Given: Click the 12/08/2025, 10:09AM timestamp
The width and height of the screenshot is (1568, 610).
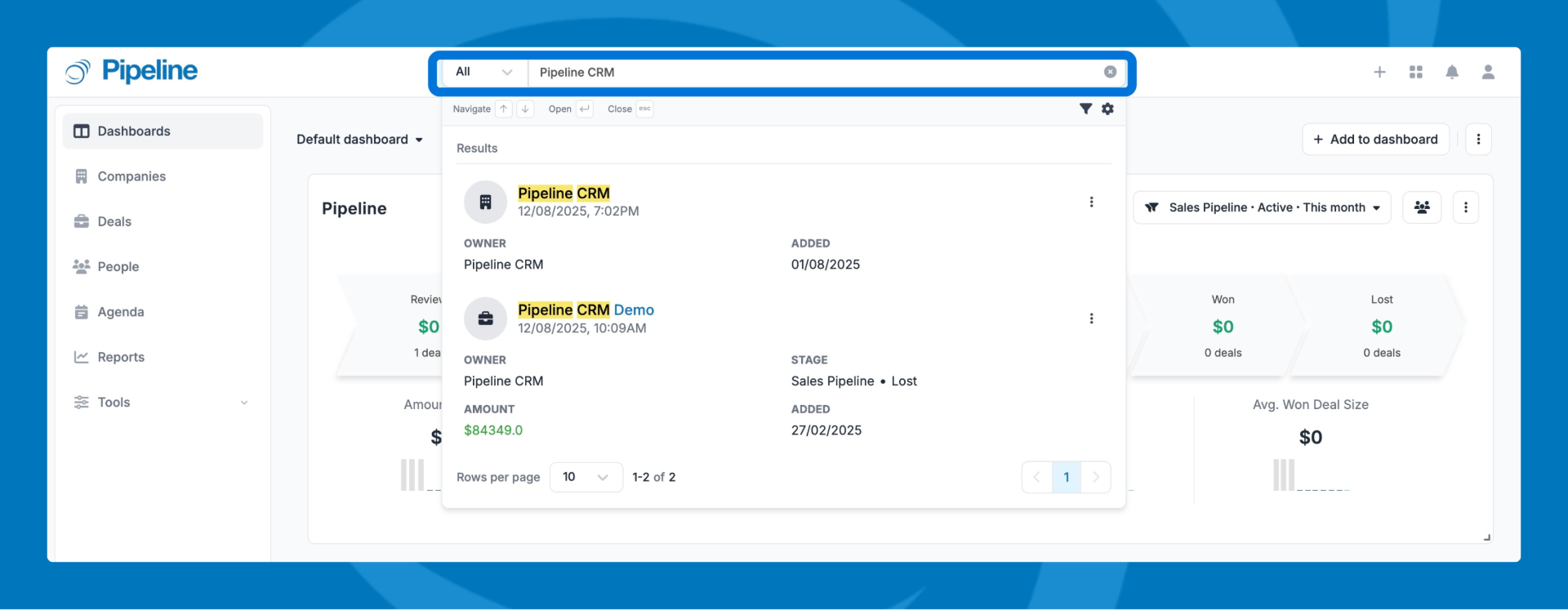Looking at the screenshot, I should [581, 328].
